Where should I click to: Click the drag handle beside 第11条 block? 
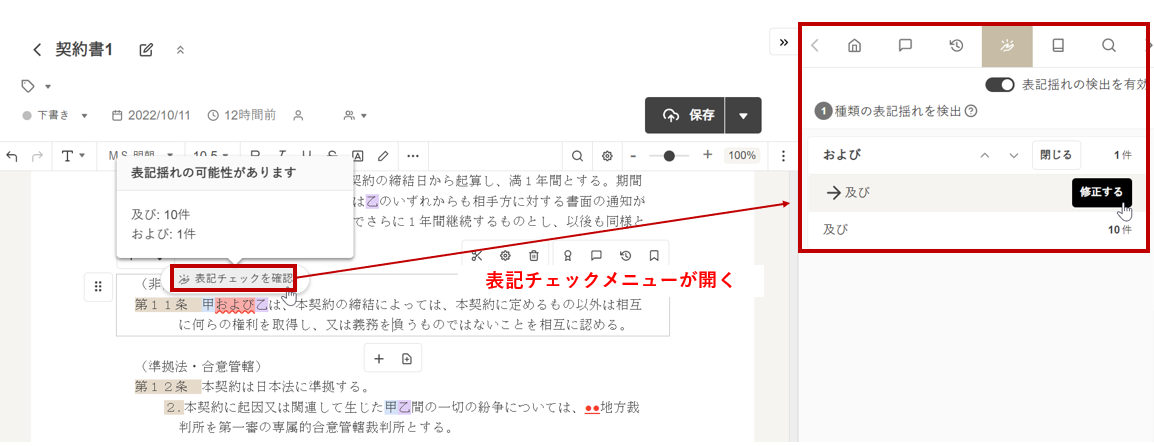pyautogui.click(x=98, y=287)
